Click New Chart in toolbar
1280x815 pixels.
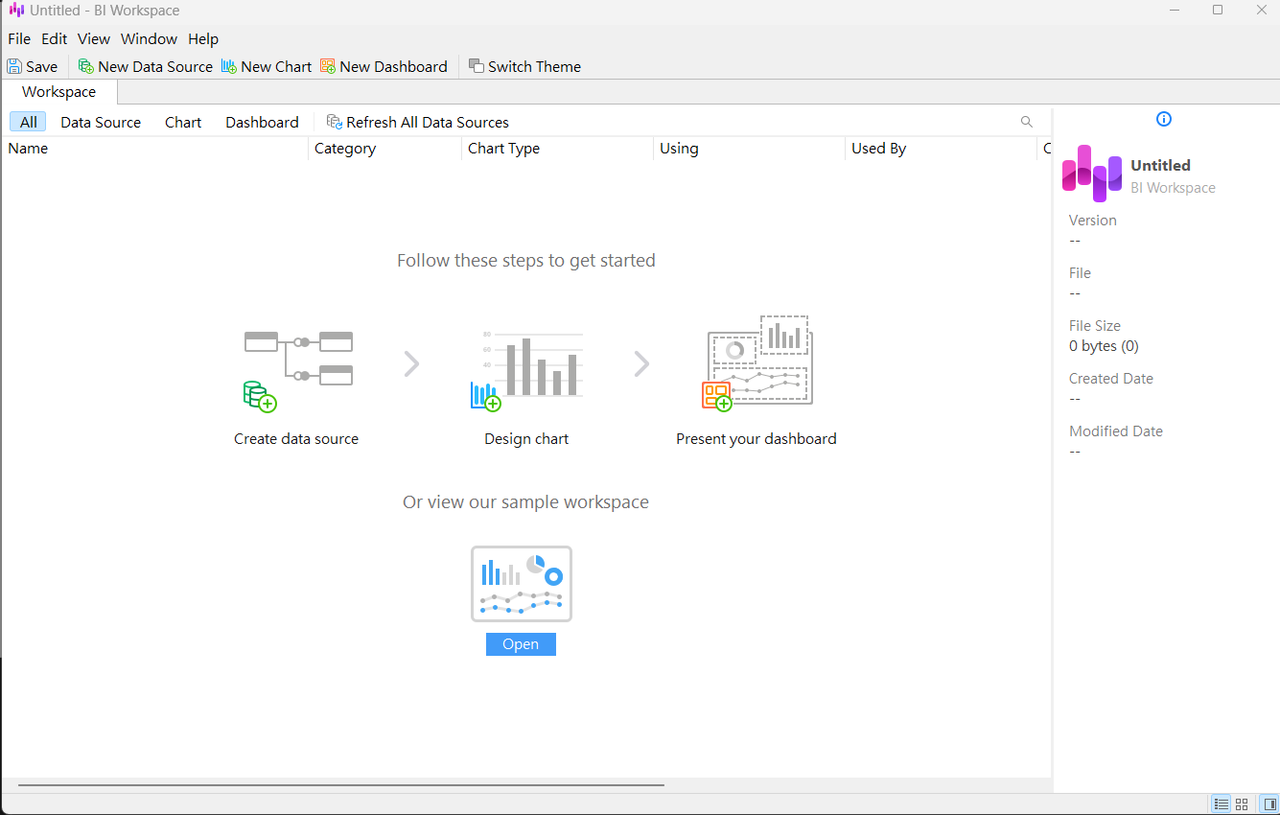click(267, 66)
